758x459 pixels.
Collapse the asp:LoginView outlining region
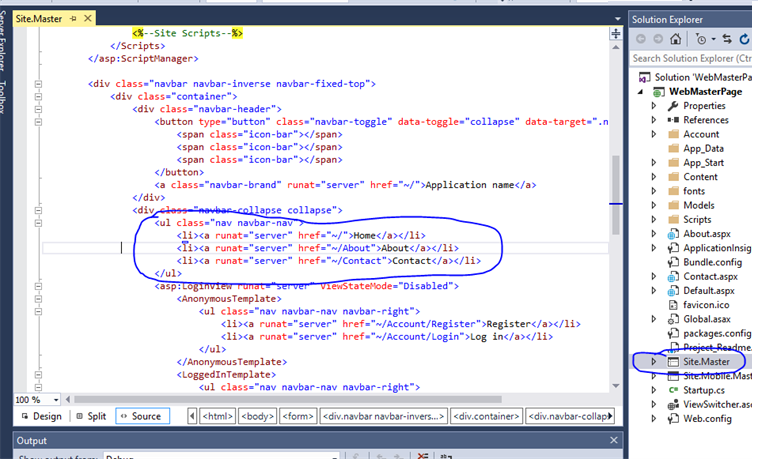[x=38, y=286]
